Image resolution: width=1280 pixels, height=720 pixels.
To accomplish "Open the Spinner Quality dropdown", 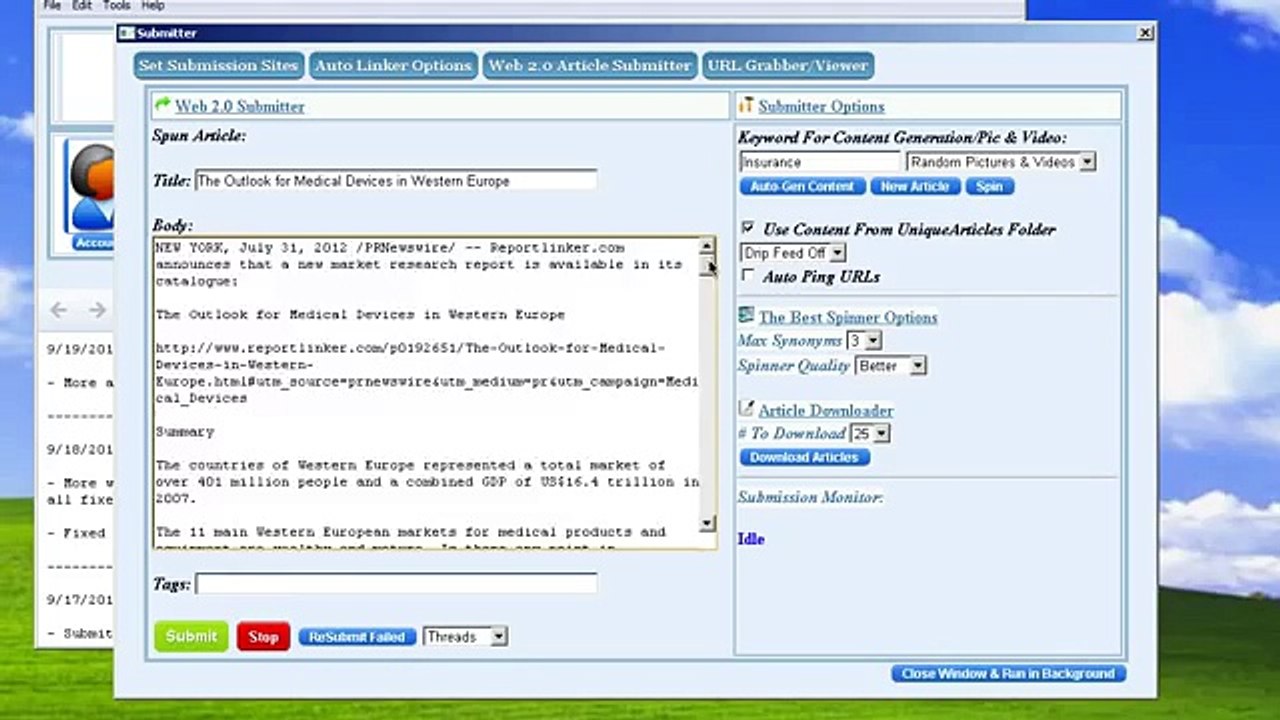I will [890, 366].
